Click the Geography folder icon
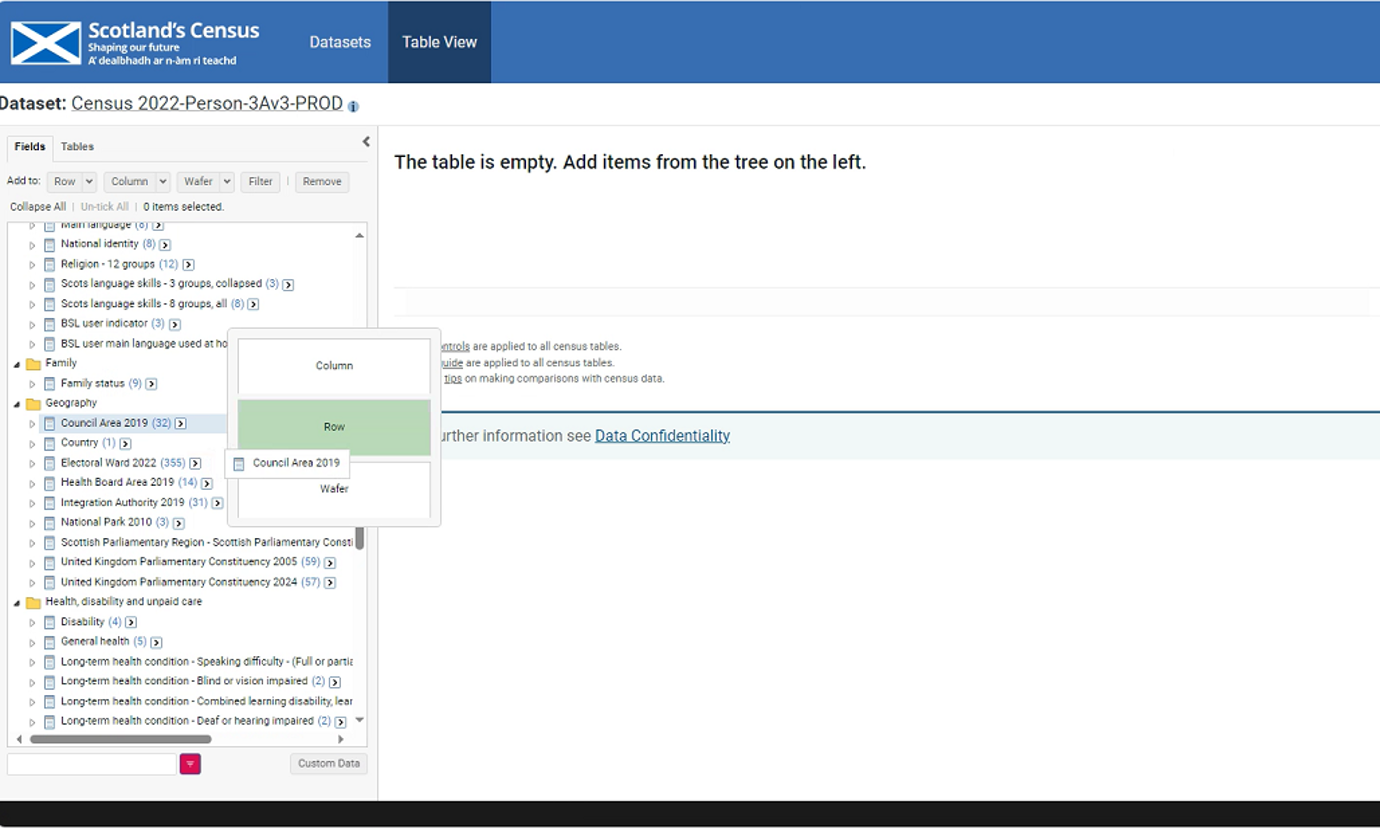Viewport: 1380px width, 828px height. click(x=33, y=404)
